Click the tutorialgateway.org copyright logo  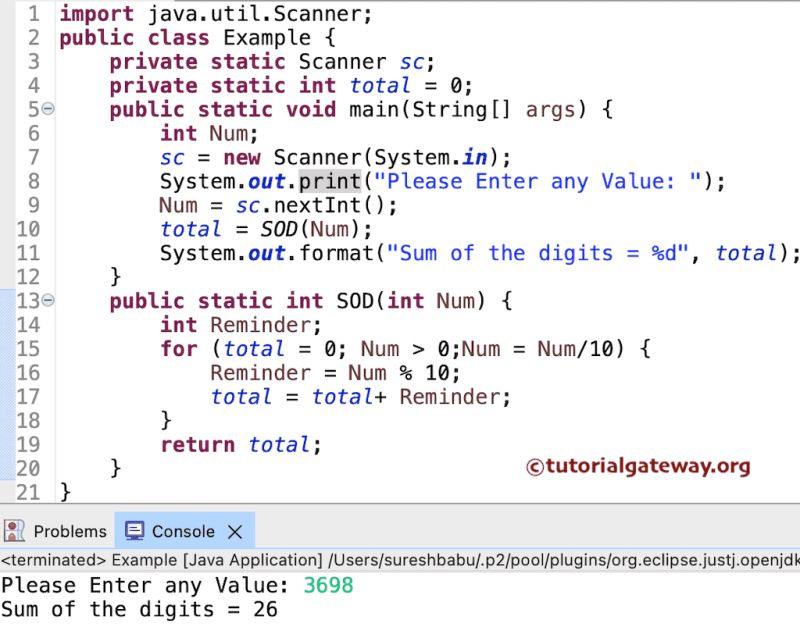coord(533,467)
